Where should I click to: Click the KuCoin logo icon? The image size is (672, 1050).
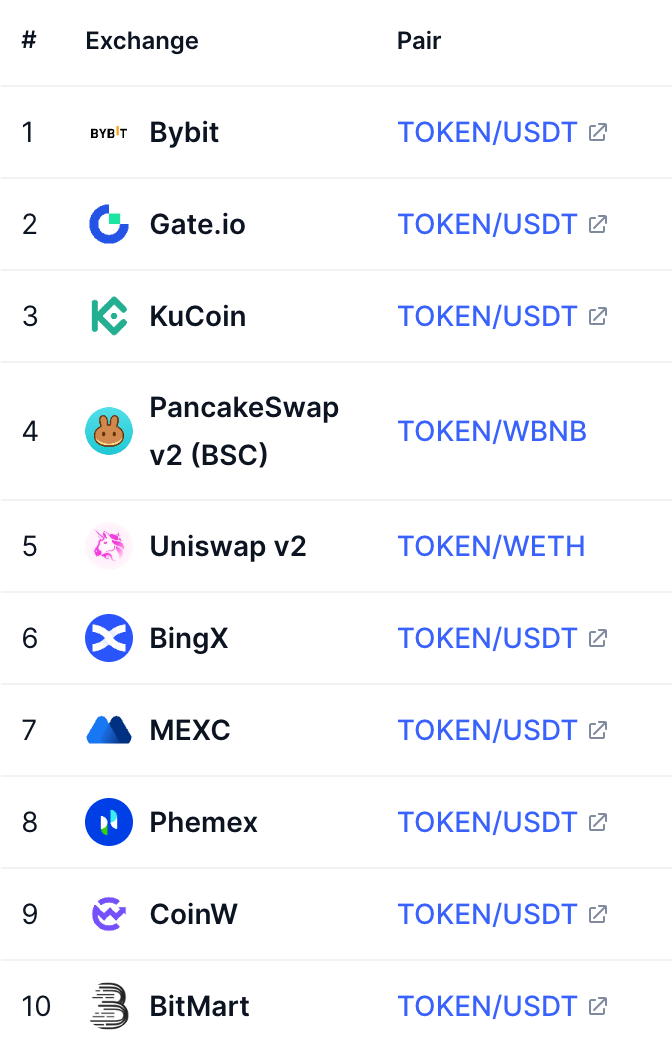(x=108, y=316)
